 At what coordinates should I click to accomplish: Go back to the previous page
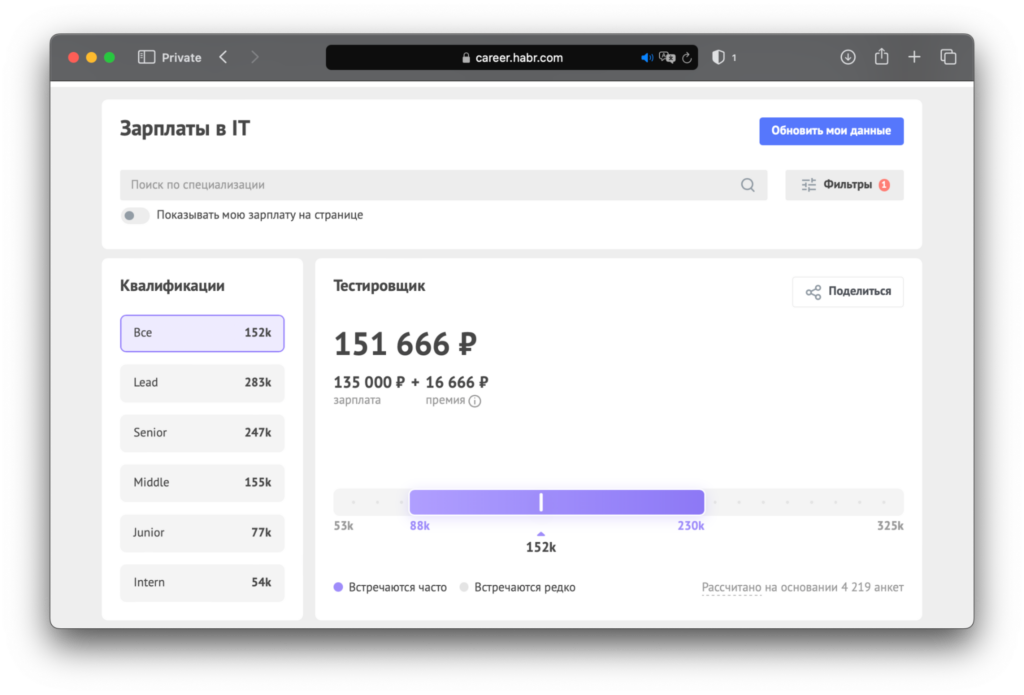(223, 58)
